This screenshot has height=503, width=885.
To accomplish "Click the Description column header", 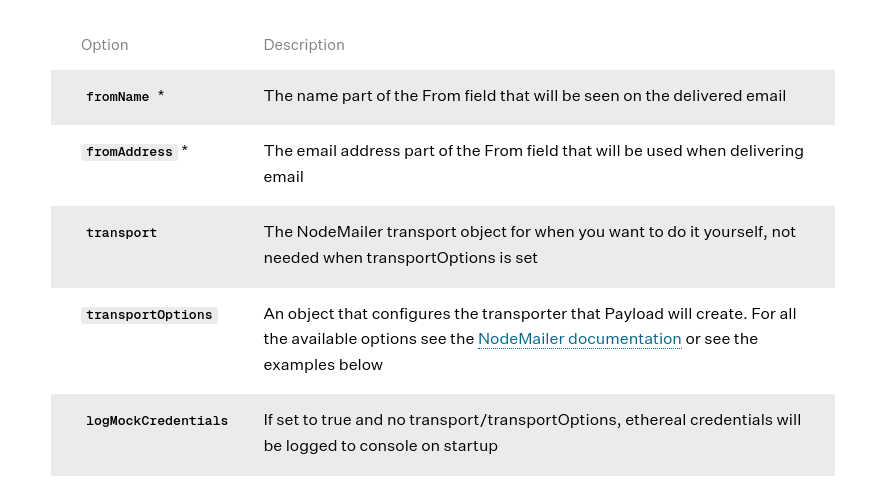I will [304, 45].
